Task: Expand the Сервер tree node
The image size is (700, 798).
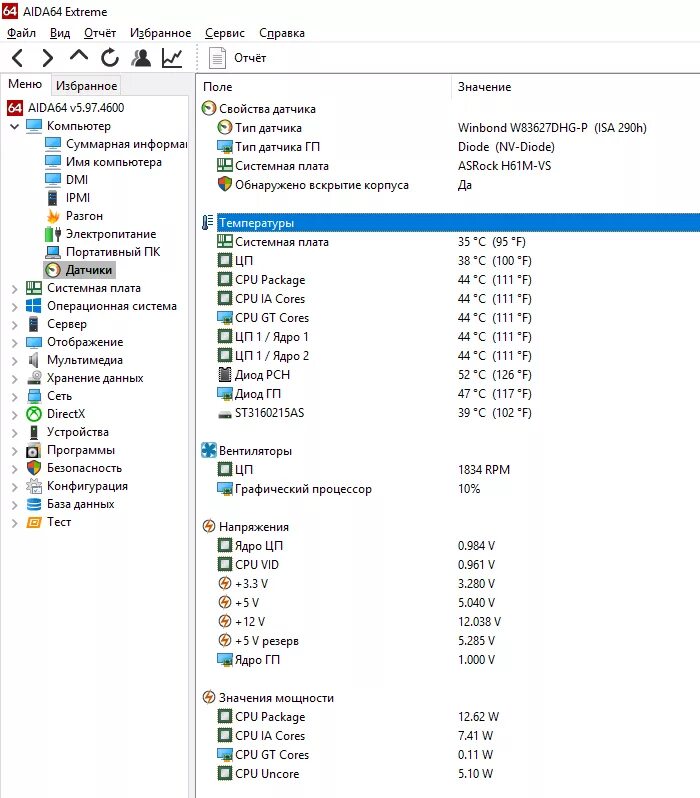Action: 15,325
